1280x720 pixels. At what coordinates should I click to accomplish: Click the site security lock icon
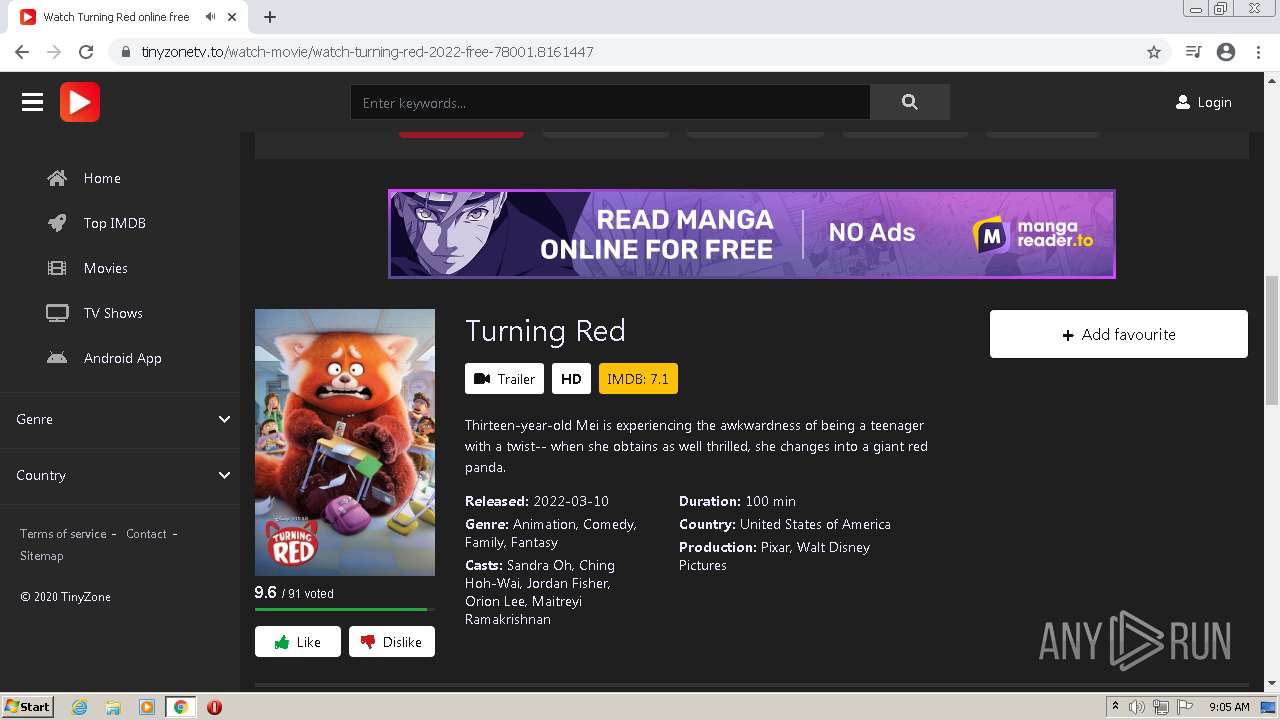pos(126,52)
